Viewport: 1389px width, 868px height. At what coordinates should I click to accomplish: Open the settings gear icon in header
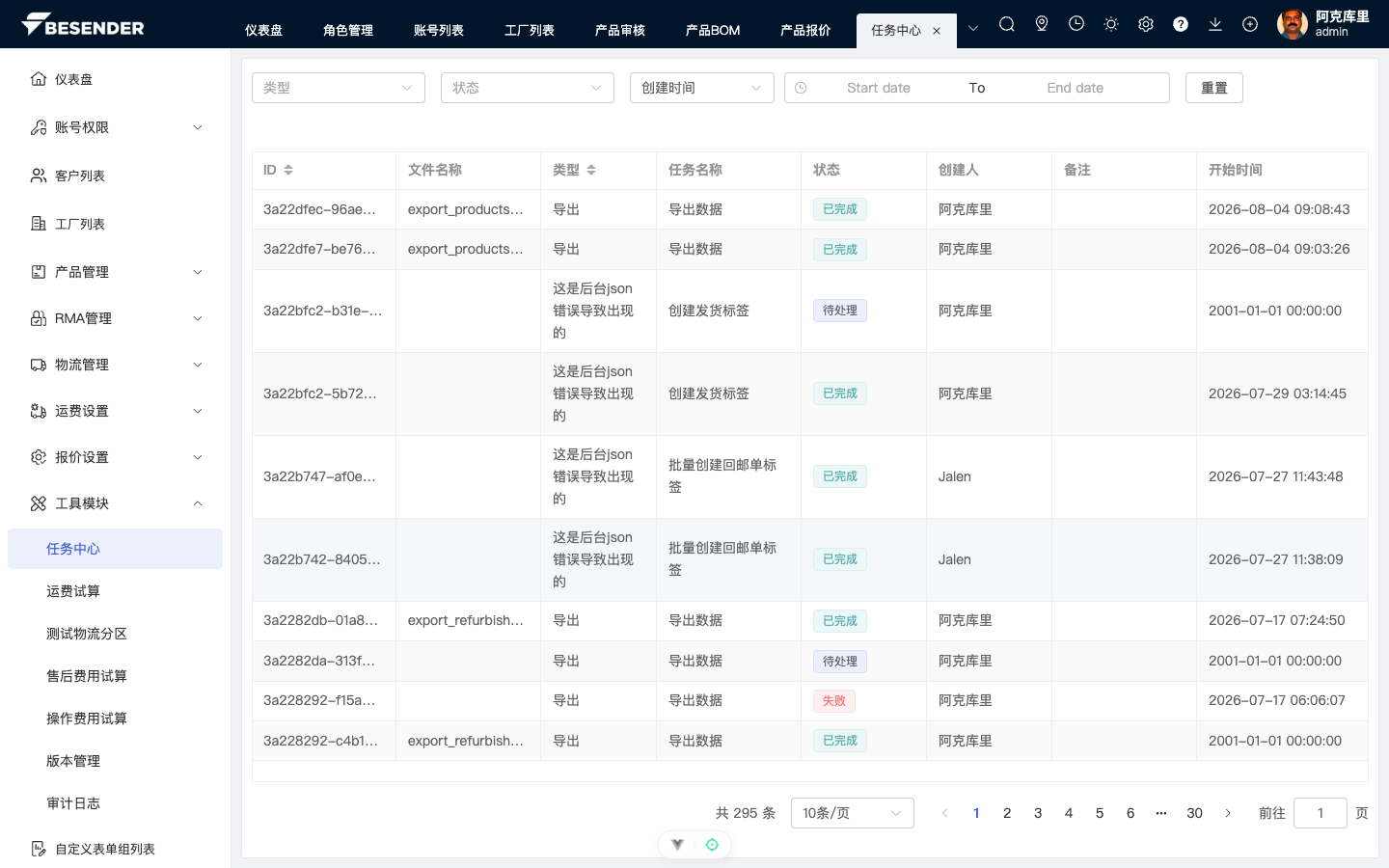point(1145,24)
